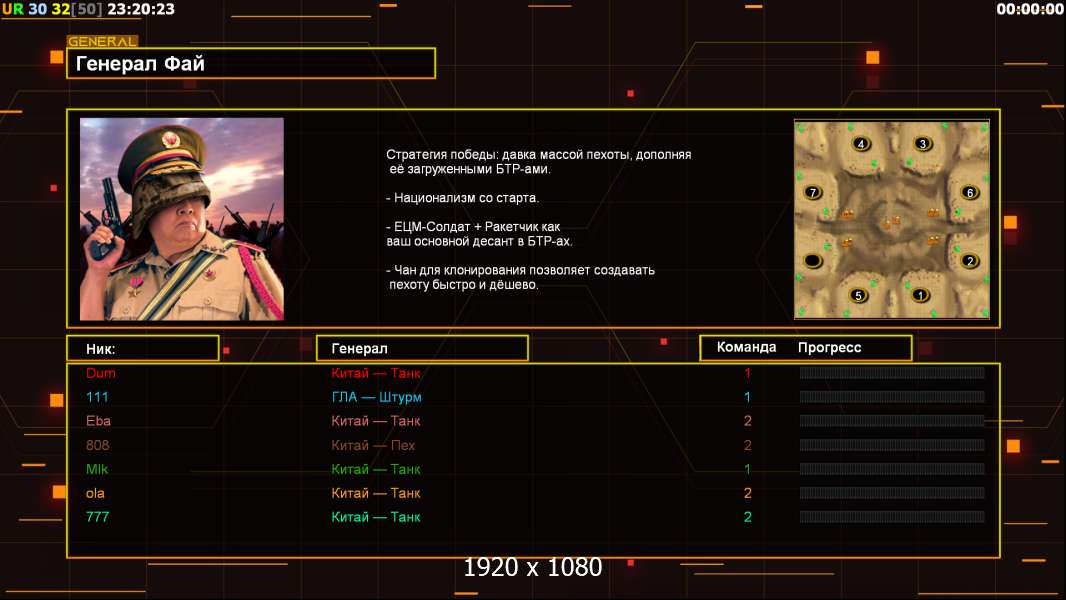Select player nickname Mlk
The width and height of the screenshot is (1066, 600).
coord(97,469)
